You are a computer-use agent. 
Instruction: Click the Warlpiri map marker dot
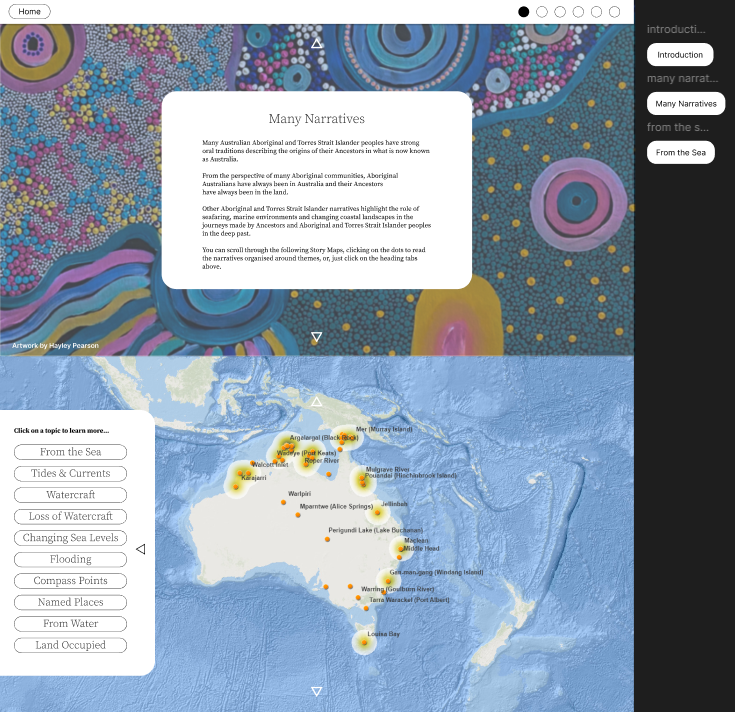(284, 502)
